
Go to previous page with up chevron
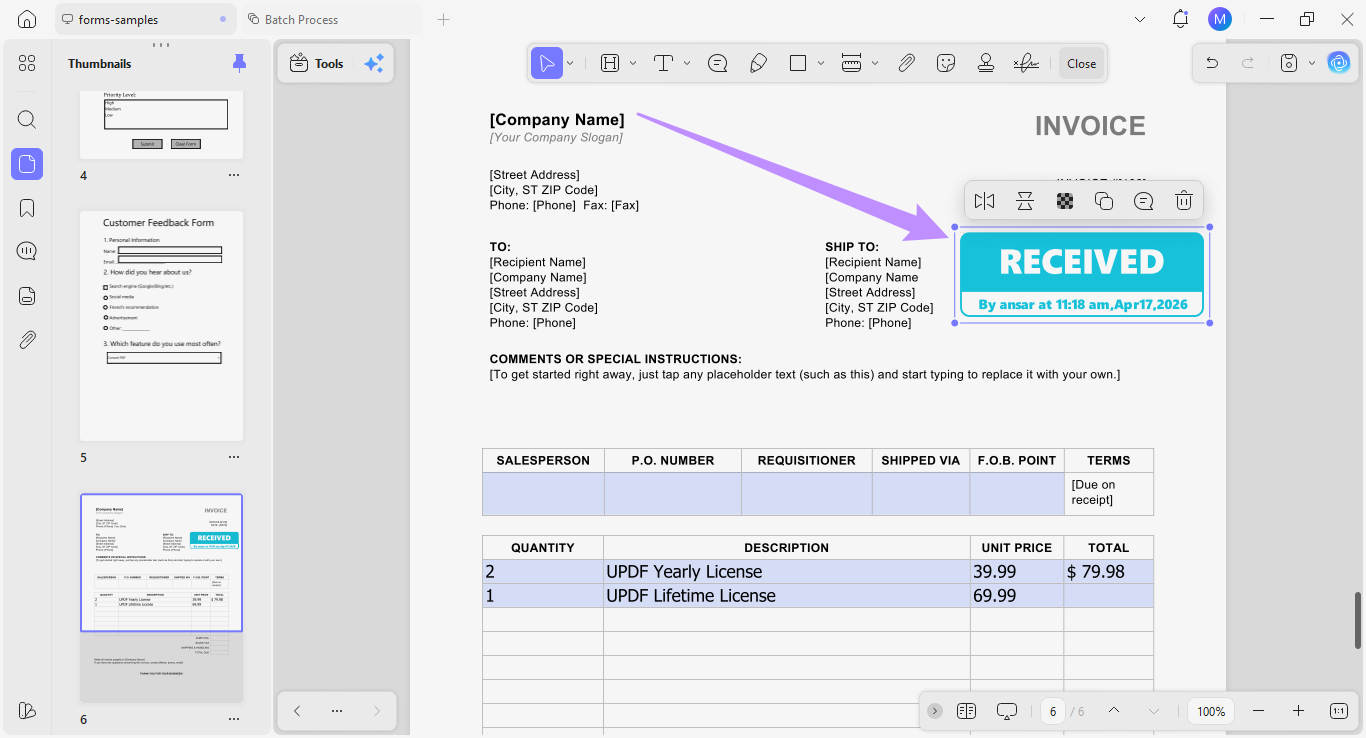click(1114, 711)
